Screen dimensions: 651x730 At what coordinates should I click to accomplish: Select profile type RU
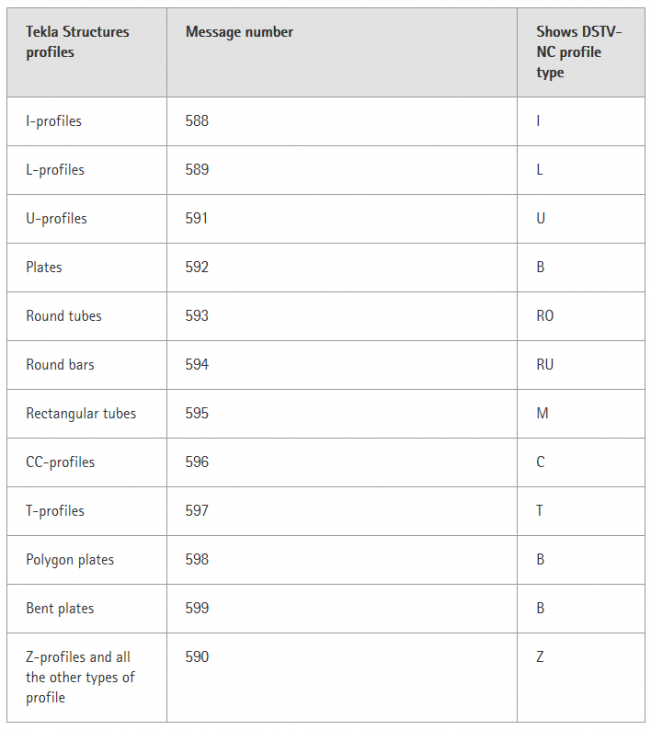click(545, 365)
